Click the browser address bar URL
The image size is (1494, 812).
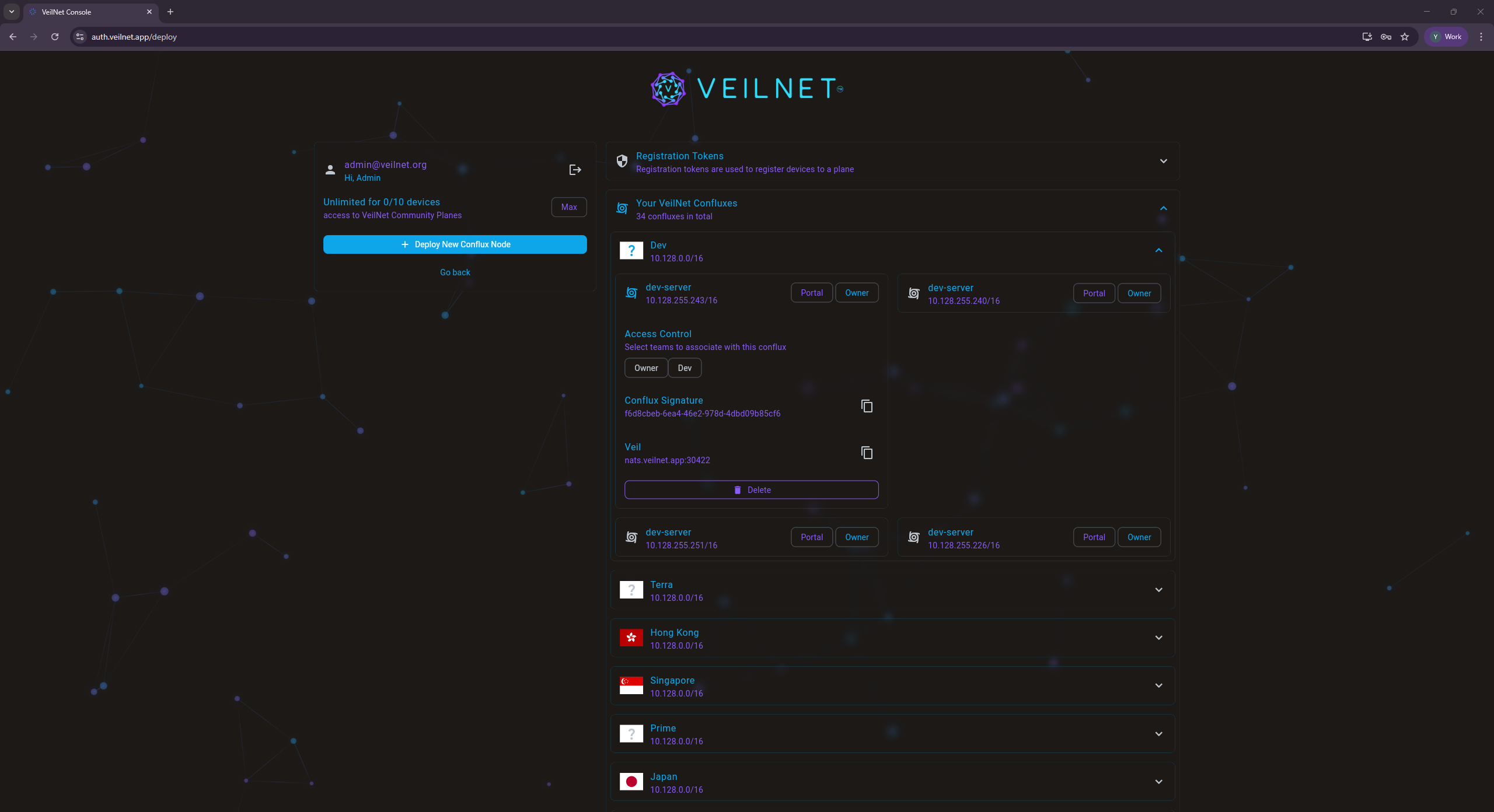[134, 37]
